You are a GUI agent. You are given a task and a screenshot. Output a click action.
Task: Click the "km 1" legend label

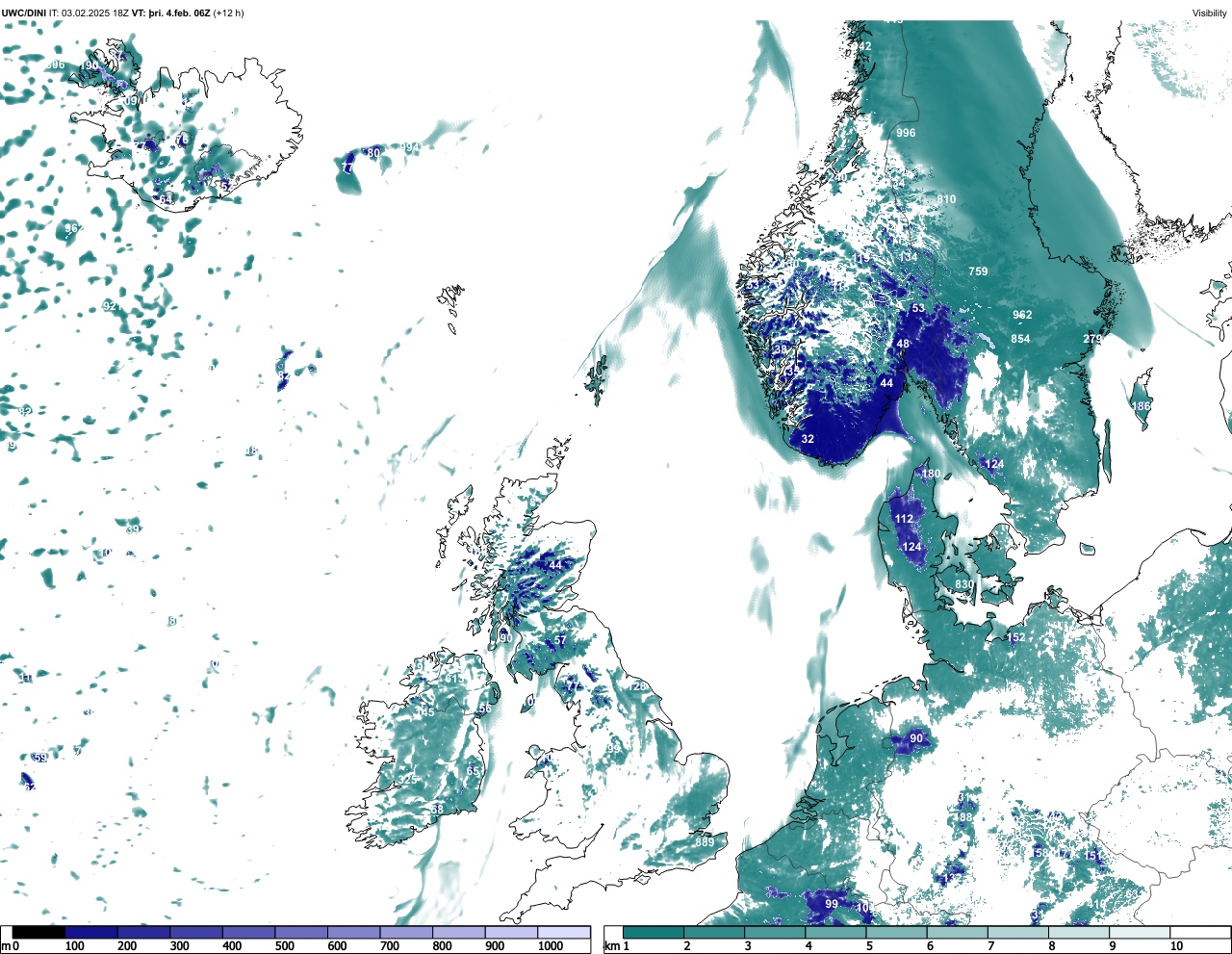[616, 946]
